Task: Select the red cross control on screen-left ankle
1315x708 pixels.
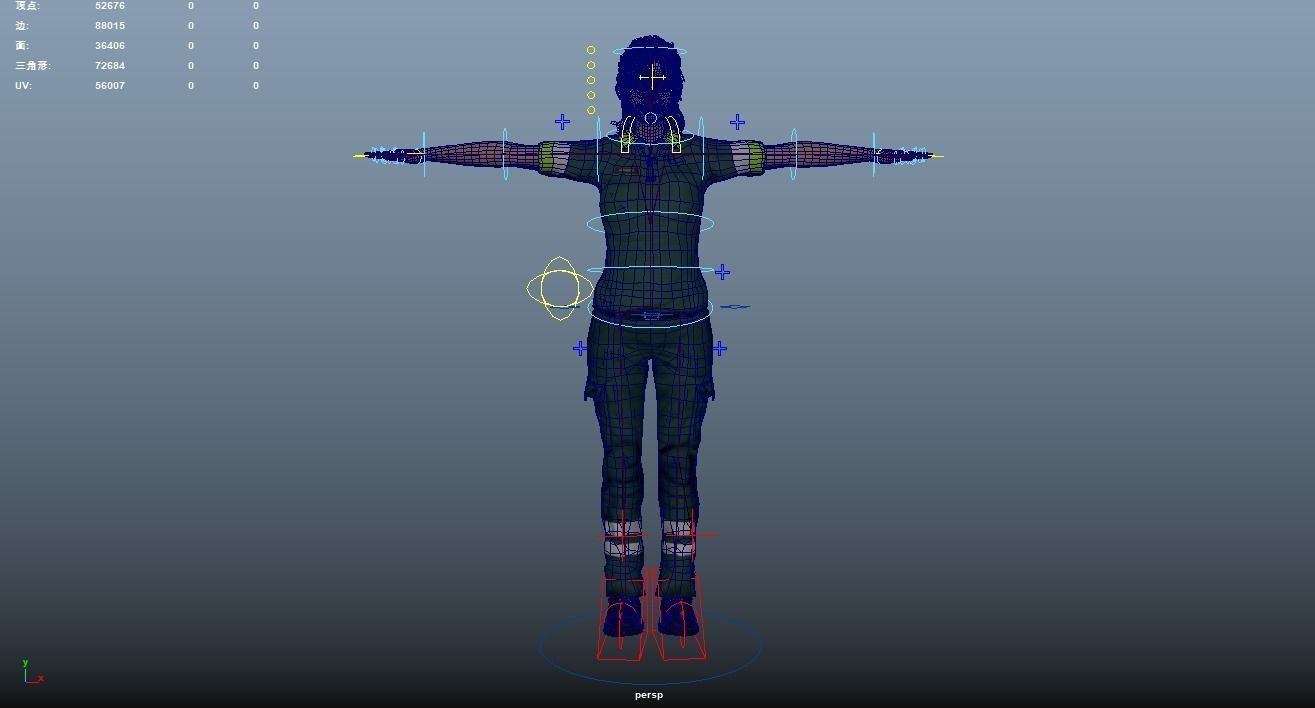Action: click(622, 535)
